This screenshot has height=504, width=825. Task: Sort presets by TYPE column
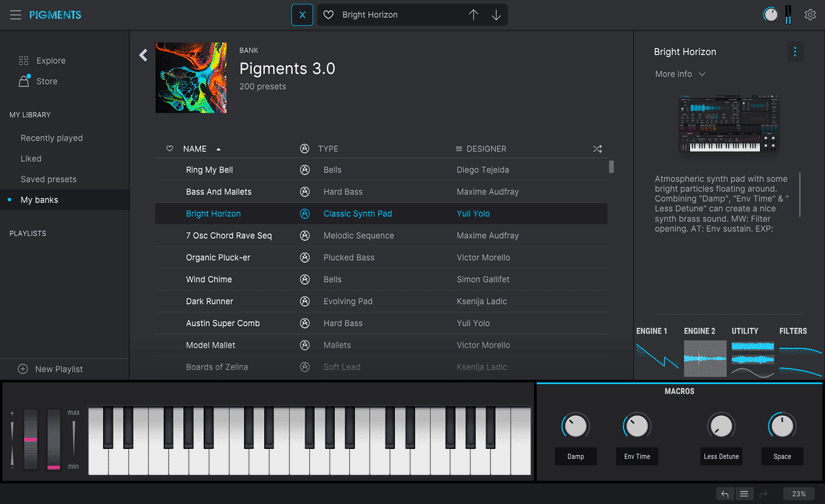pyautogui.click(x=328, y=149)
